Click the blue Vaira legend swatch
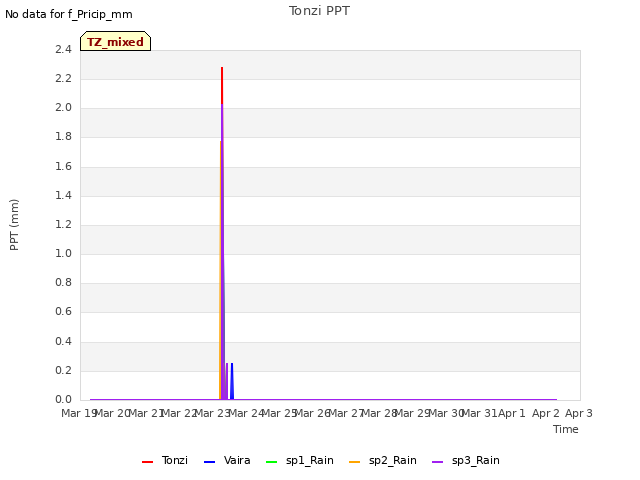Viewport: 640px width, 480px height. [209, 462]
